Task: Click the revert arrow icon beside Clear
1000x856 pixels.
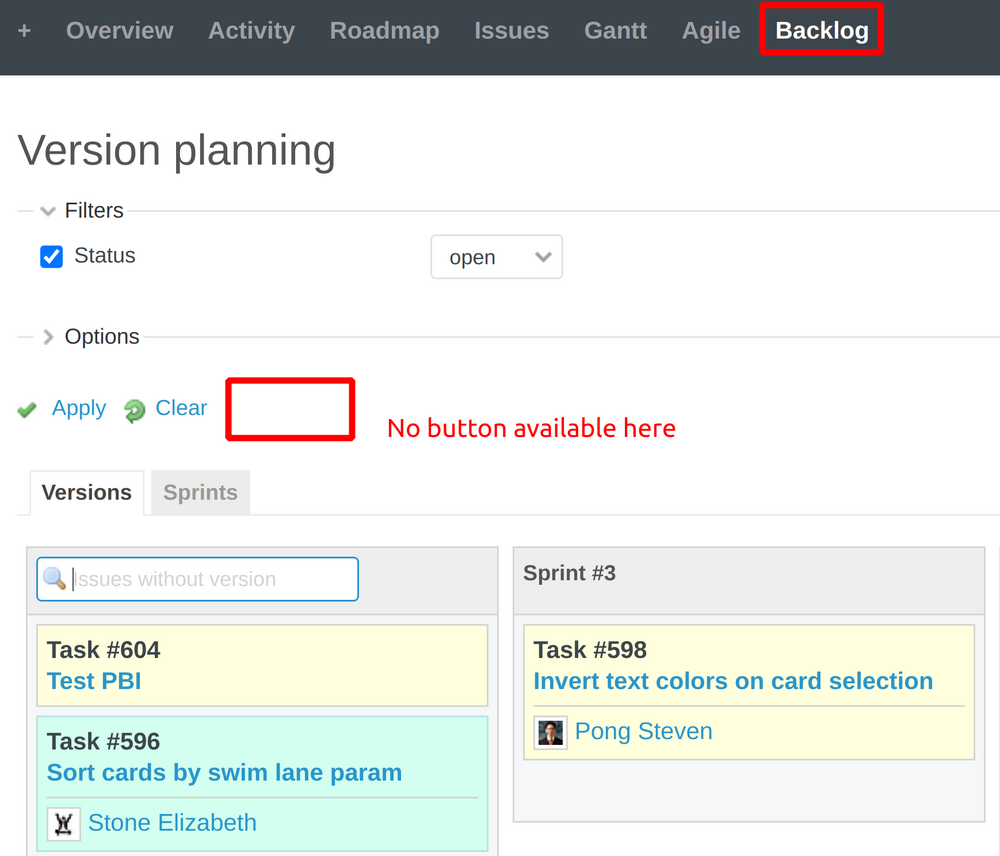Action: (x=135, y=409)
